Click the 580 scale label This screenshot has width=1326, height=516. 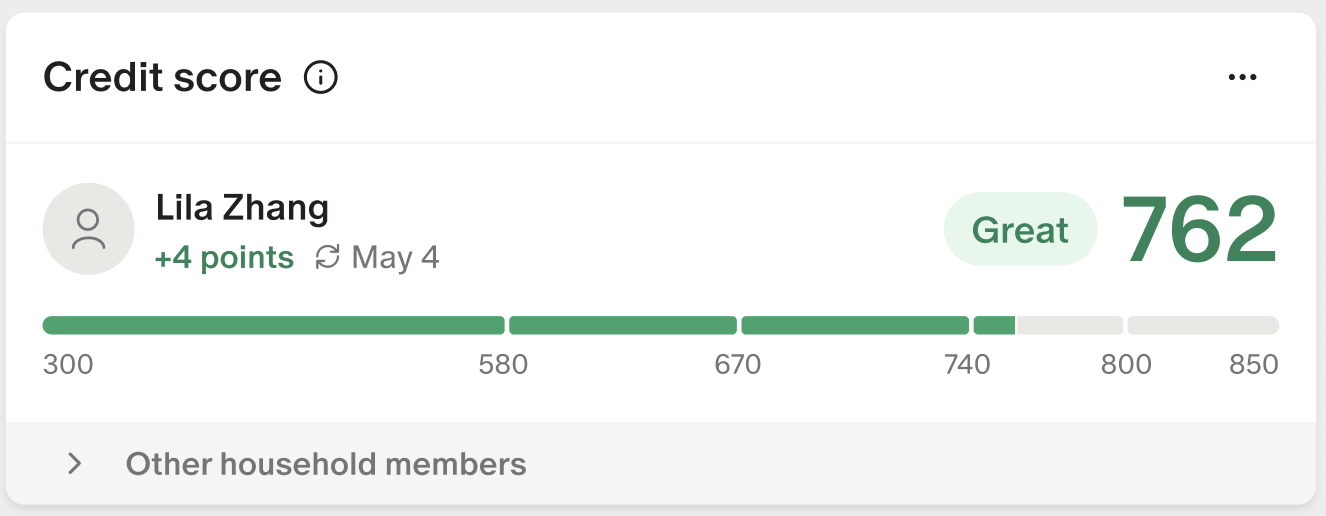pos(503,365)
